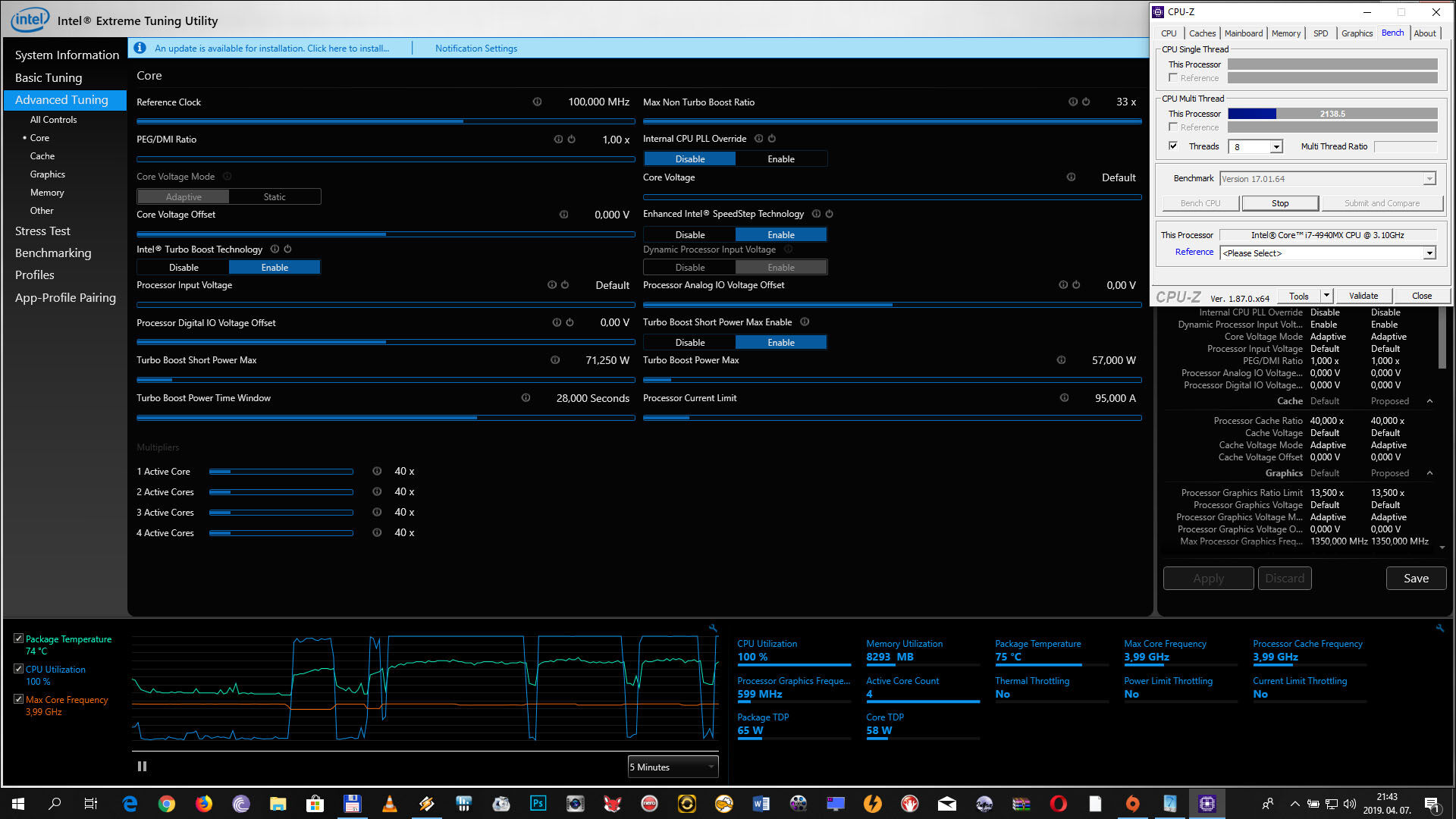Uncheck the Max Core Frequency graph checkbox
This screenshot has width=1456, height=819.
tap(18, 699)
